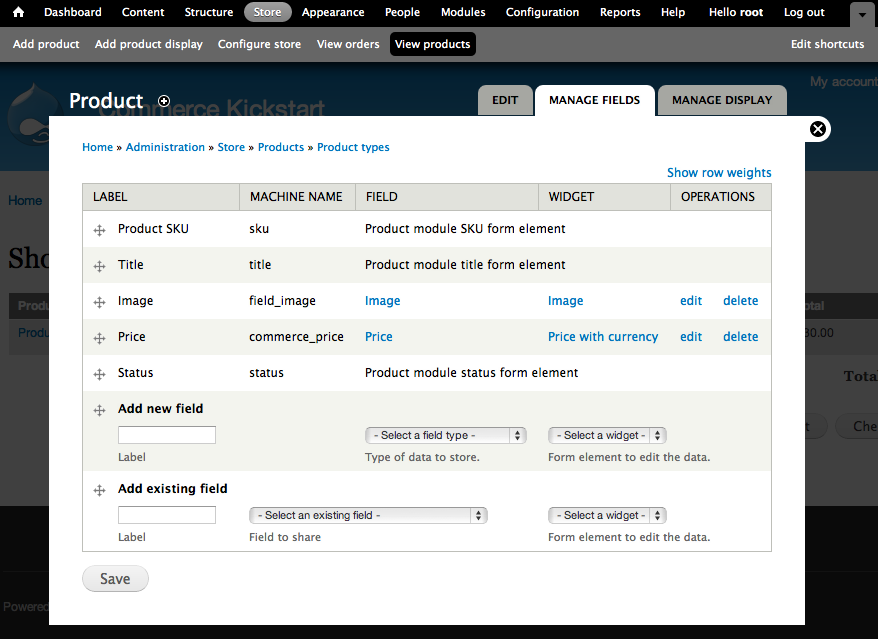Click the drag handle beside Add new field
The image size is (878, 639).
pyautogui.click(x=99, y=409)
